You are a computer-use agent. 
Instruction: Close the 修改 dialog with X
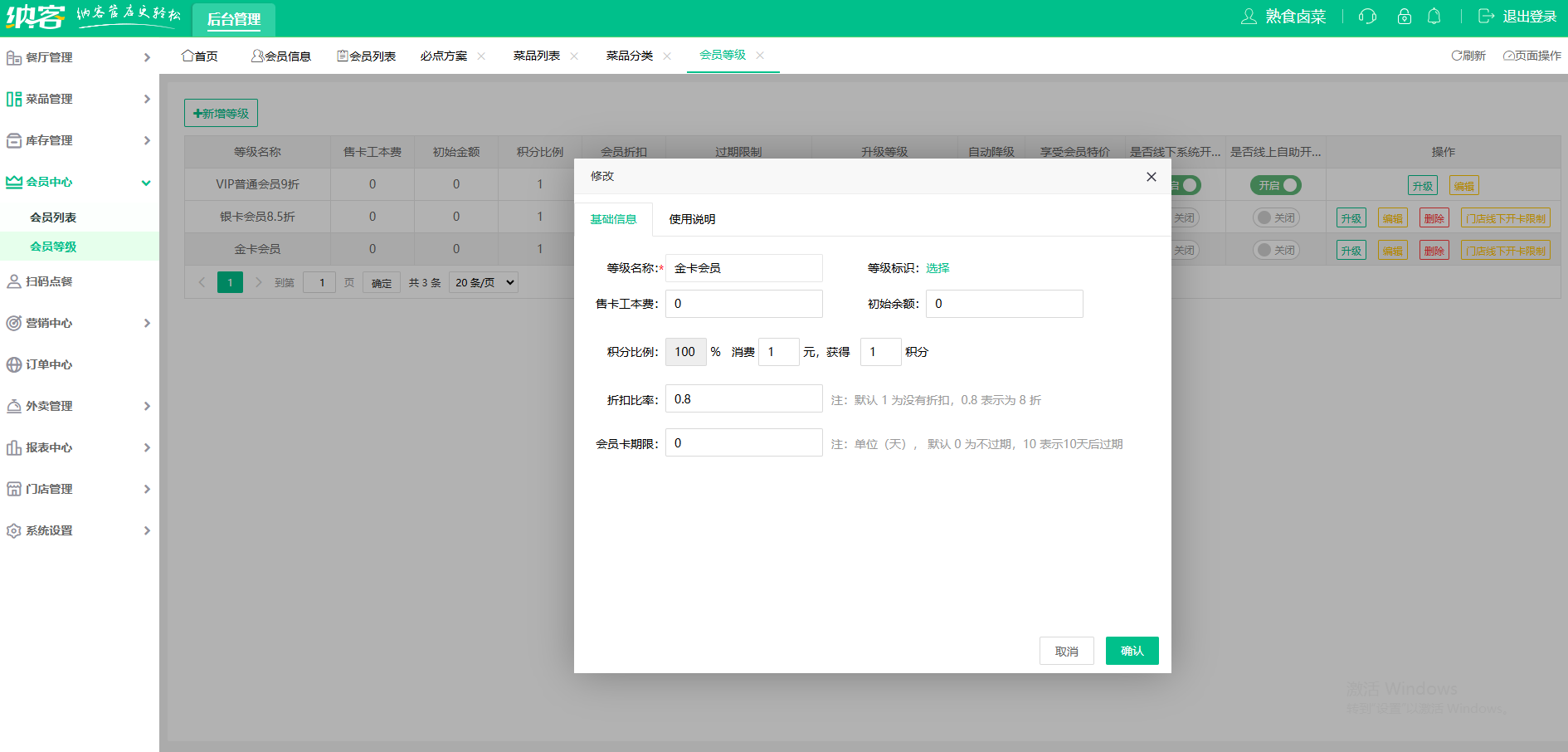tap(1151, 177)
